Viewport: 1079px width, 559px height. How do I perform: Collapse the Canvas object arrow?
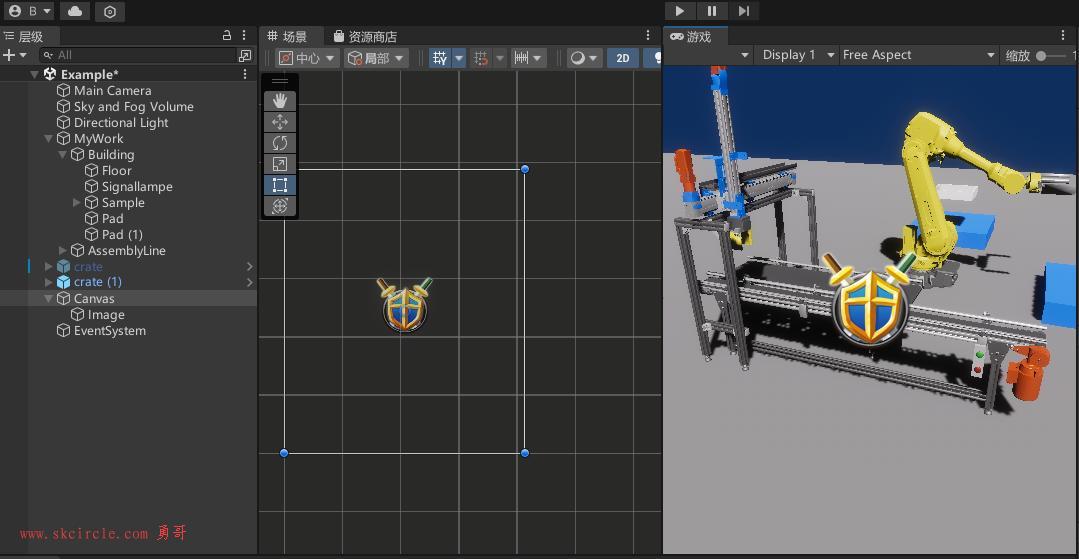pyautogui.click(x=48, y=299)
